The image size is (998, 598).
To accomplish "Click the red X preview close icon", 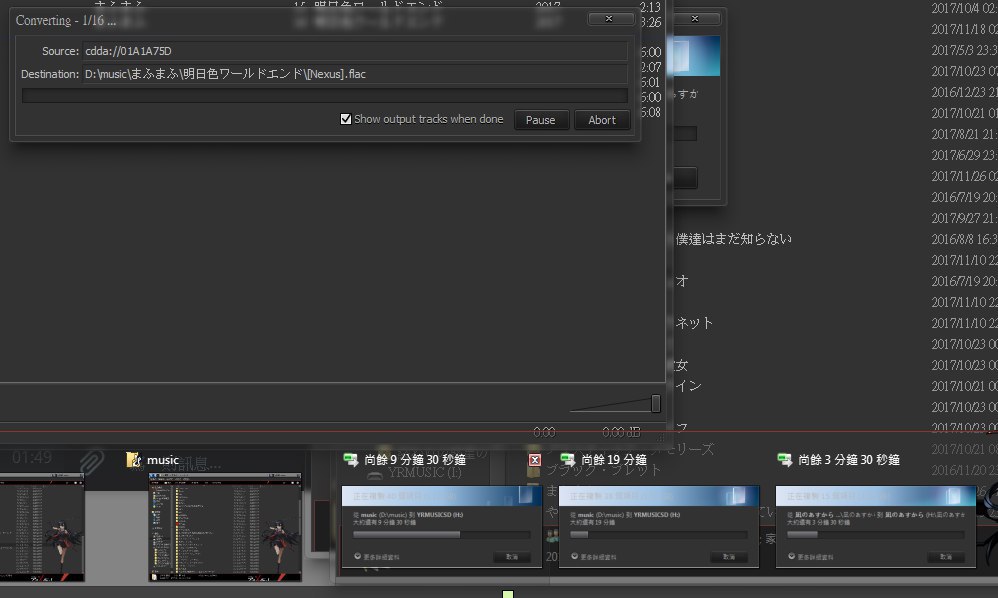I will tap(535, 460).
